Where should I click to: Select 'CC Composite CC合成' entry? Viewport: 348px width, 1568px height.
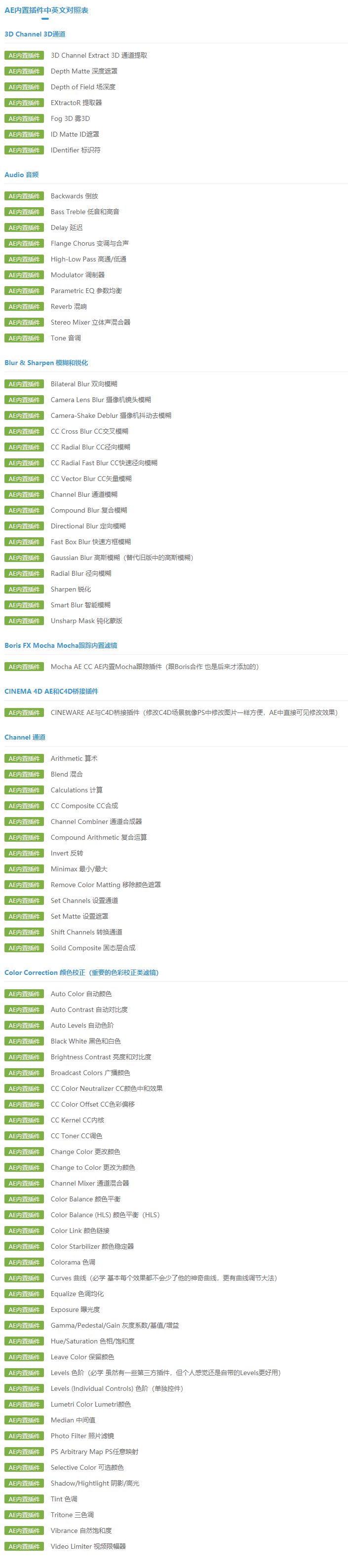point(85,806)
